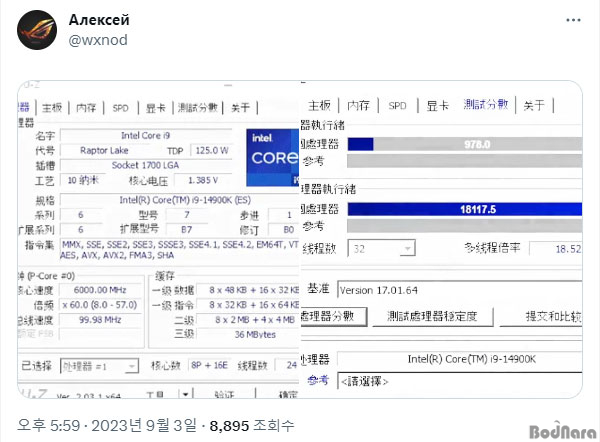The width and height of the screenshot is (600, 442).
Task: Open the processor selection dropdown 处理器 #1
Action: [x=99, y=366]
